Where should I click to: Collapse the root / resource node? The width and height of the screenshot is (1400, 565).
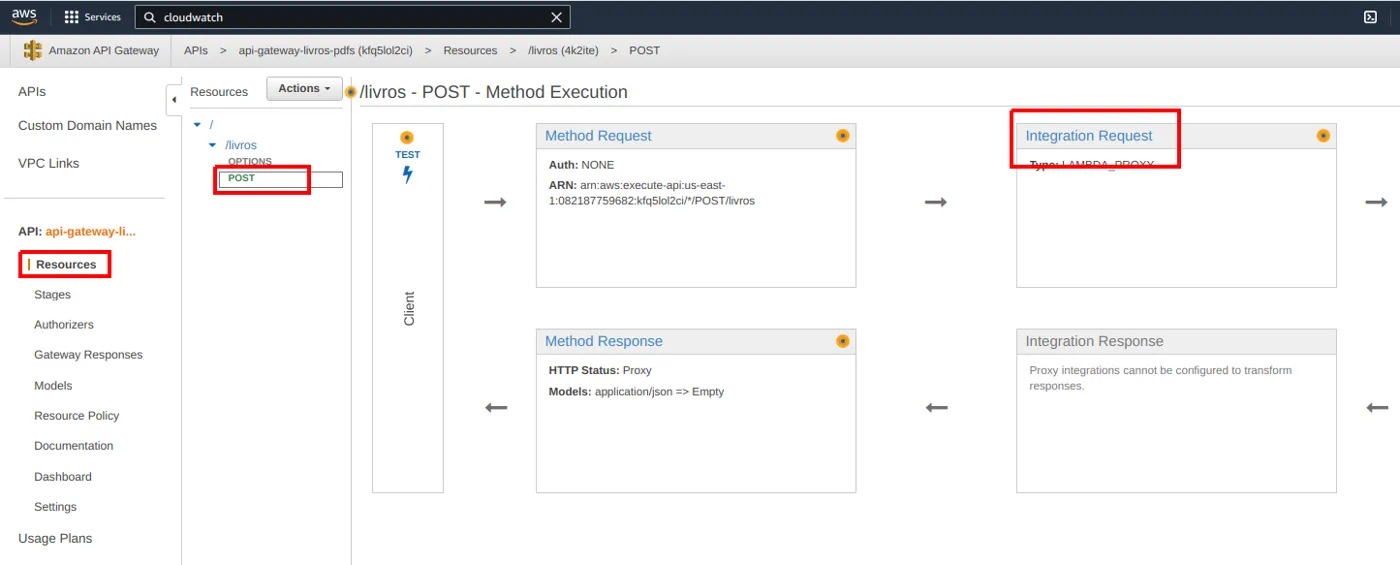click(197, 124)
